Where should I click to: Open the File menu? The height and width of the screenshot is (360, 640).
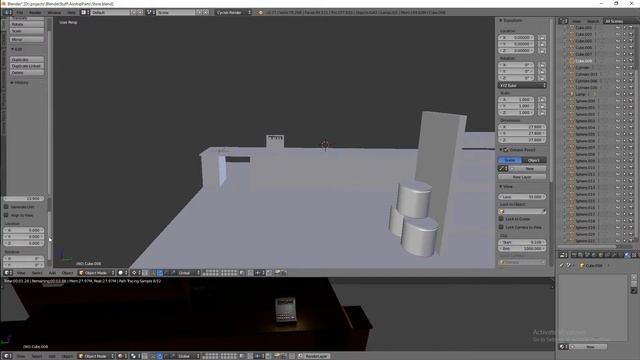coord(20,13)
